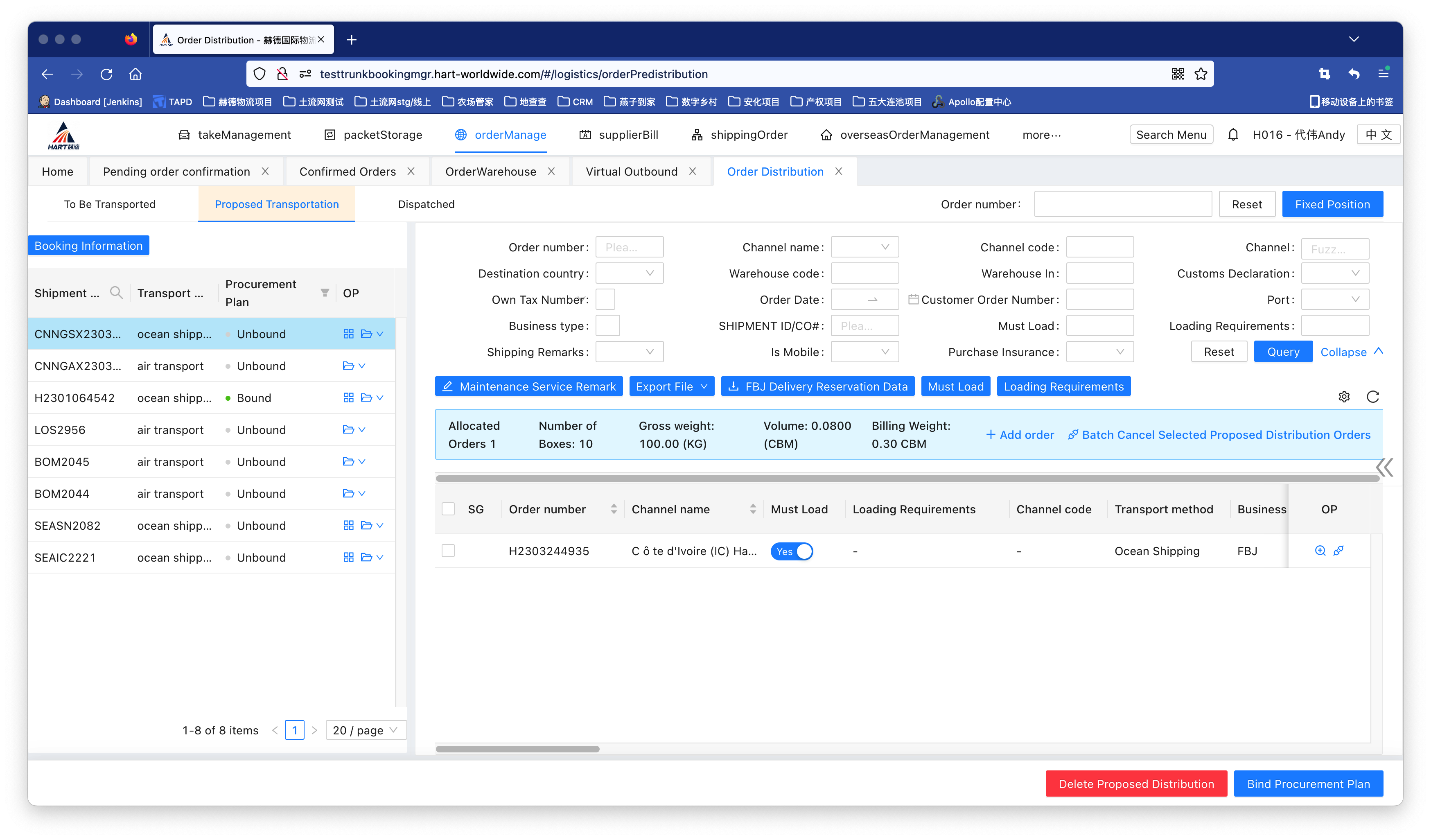Viewport: 1431px width, 840px height.
Task: Switch to the Dispatched tab
Action: 426,204
